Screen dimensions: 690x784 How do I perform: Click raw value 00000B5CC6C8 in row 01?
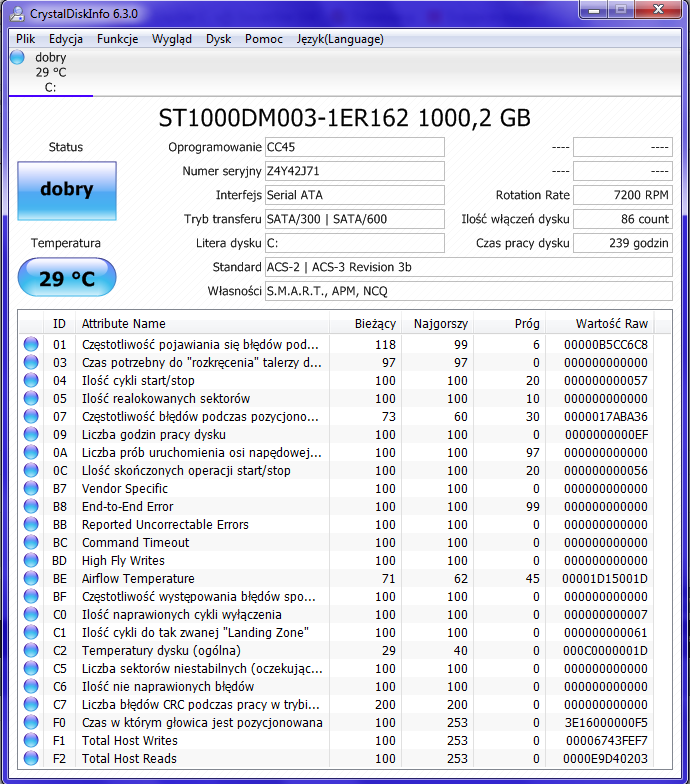coord(606,344)
